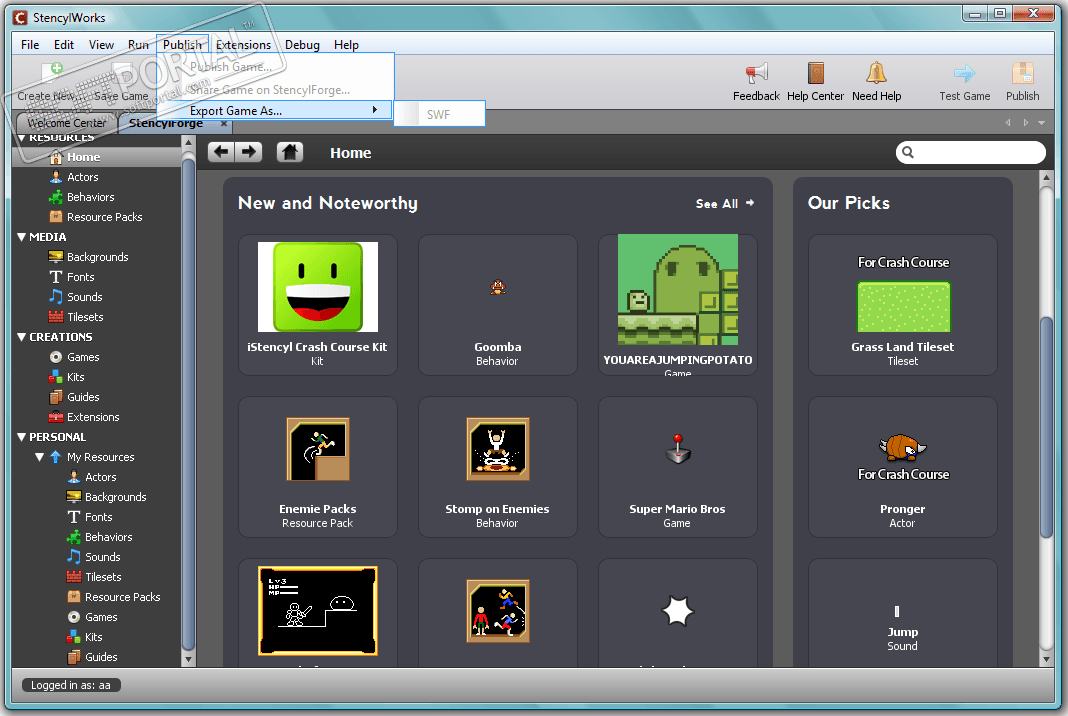1068x716 pixels.
Task: Open the Edit menu
Action: tap(64, 45)
